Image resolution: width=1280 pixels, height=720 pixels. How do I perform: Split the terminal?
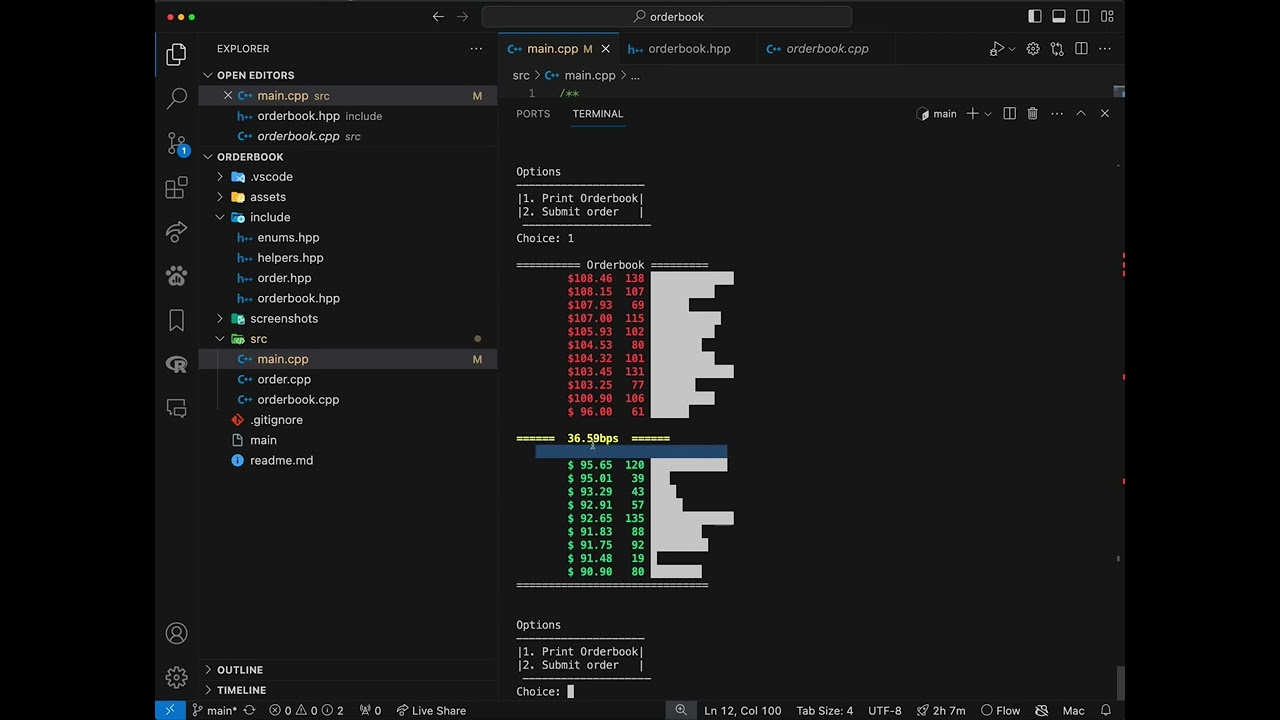1009,114
